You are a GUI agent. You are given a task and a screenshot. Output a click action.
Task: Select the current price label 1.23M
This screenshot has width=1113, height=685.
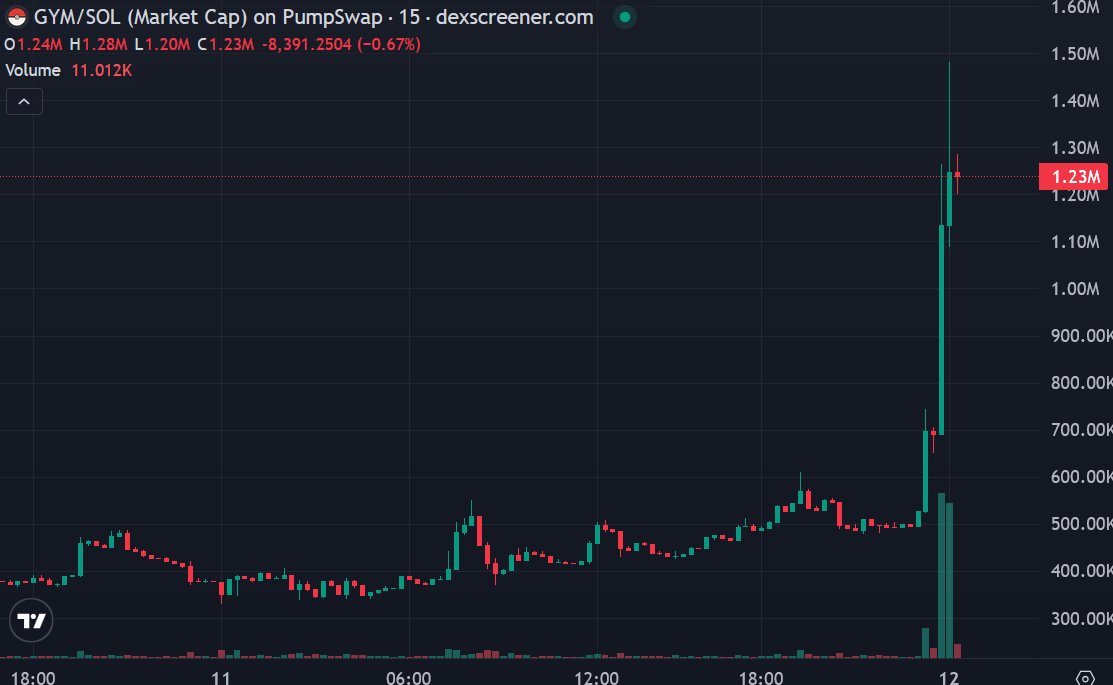(x=1075, y=177)
